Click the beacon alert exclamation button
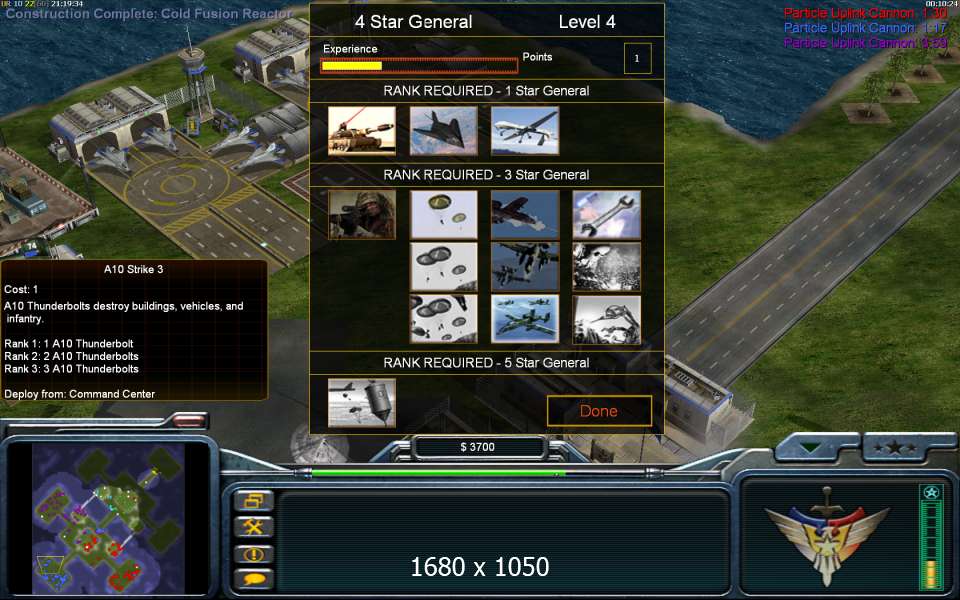Screen dimensions: 960x600 (x=253, y=555)
